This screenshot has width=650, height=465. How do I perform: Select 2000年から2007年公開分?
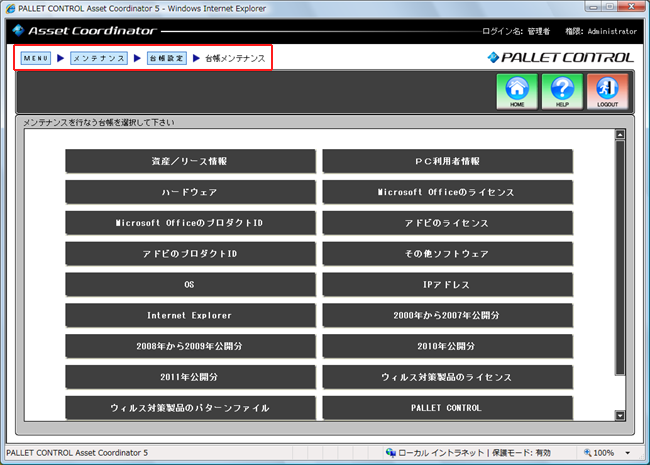[x=448, y=315]
